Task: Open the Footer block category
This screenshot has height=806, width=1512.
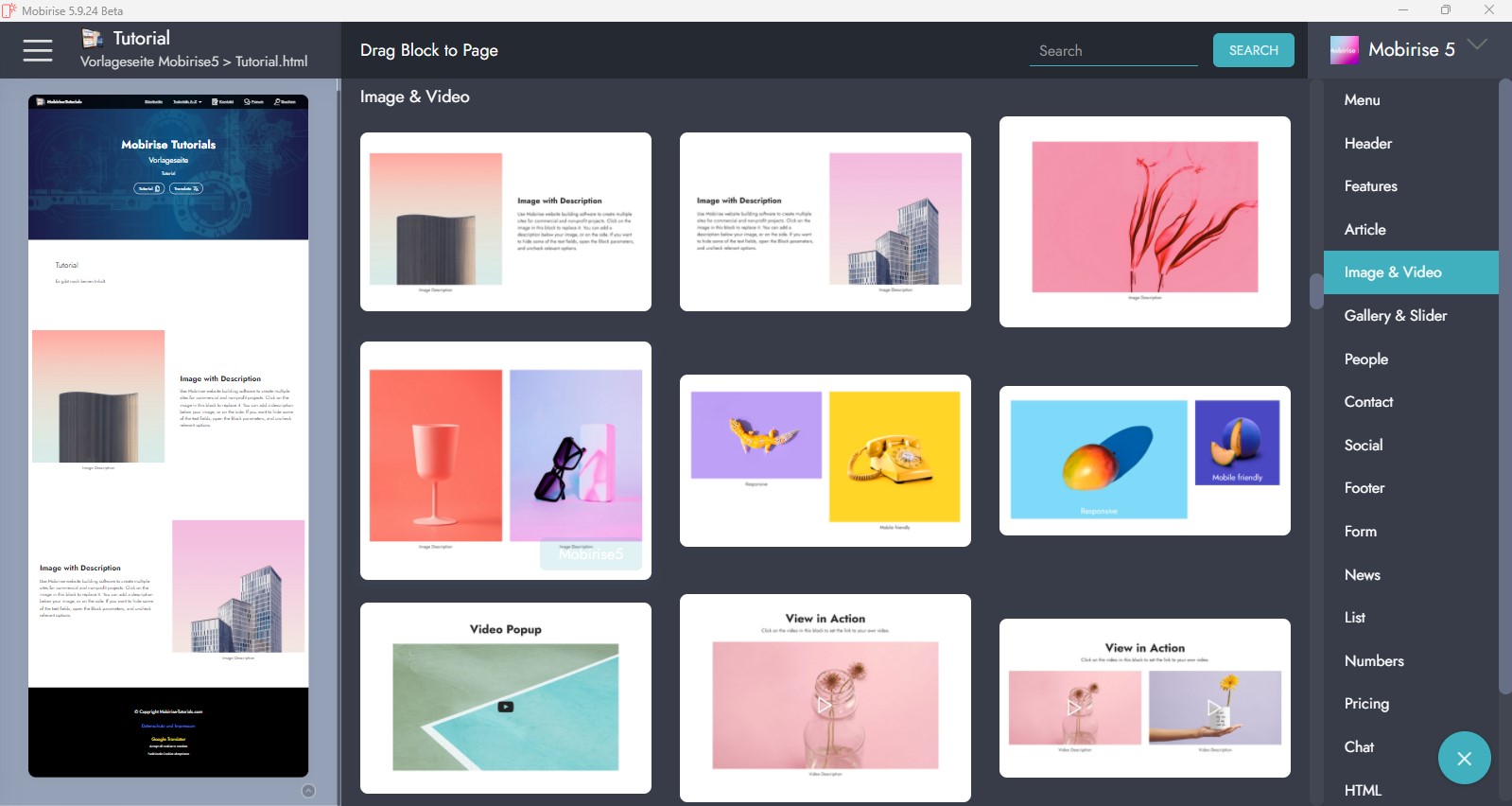Action: [1364, 488]
